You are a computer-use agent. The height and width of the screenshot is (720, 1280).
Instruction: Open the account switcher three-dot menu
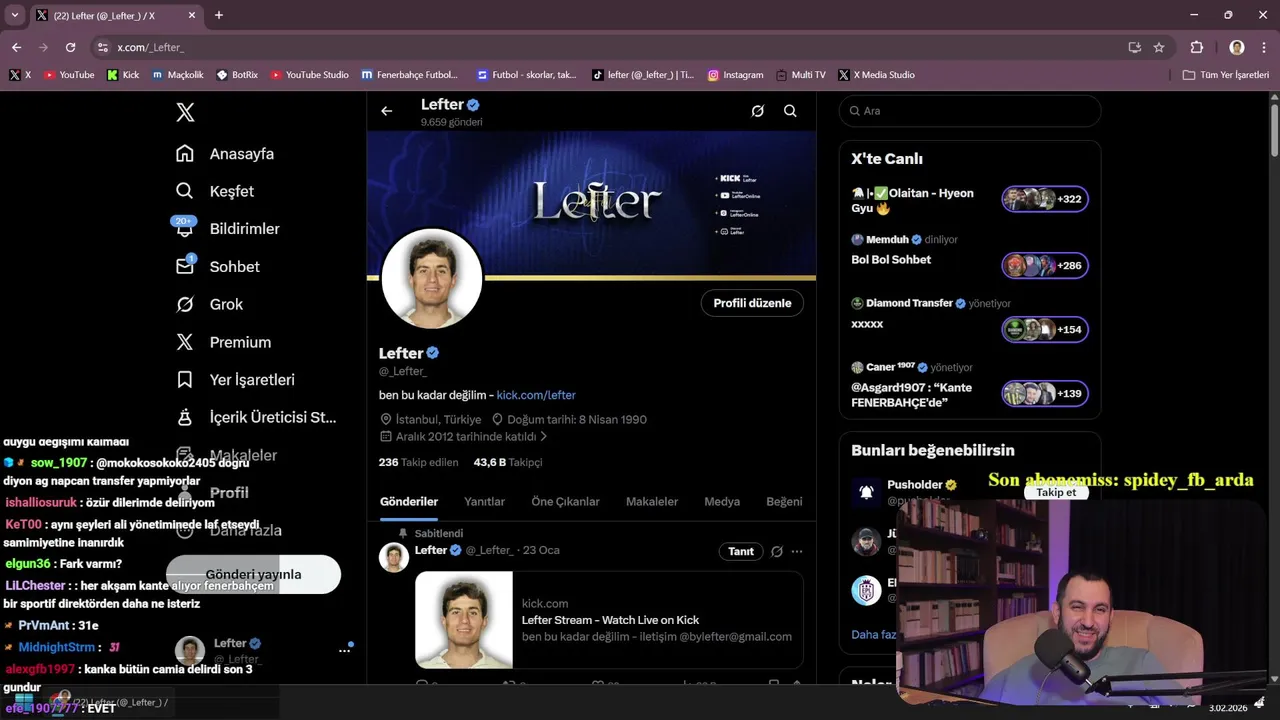click(344, 650)
